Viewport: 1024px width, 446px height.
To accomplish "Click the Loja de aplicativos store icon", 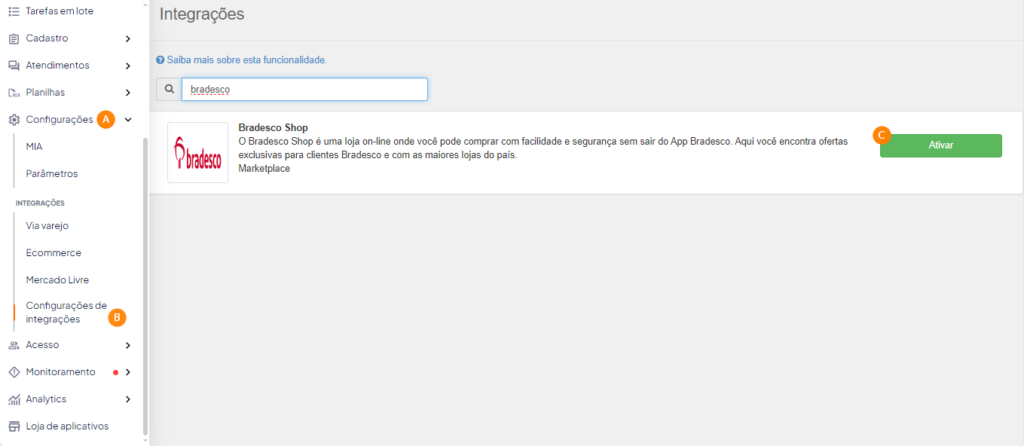I will click(x=14, y=426).
